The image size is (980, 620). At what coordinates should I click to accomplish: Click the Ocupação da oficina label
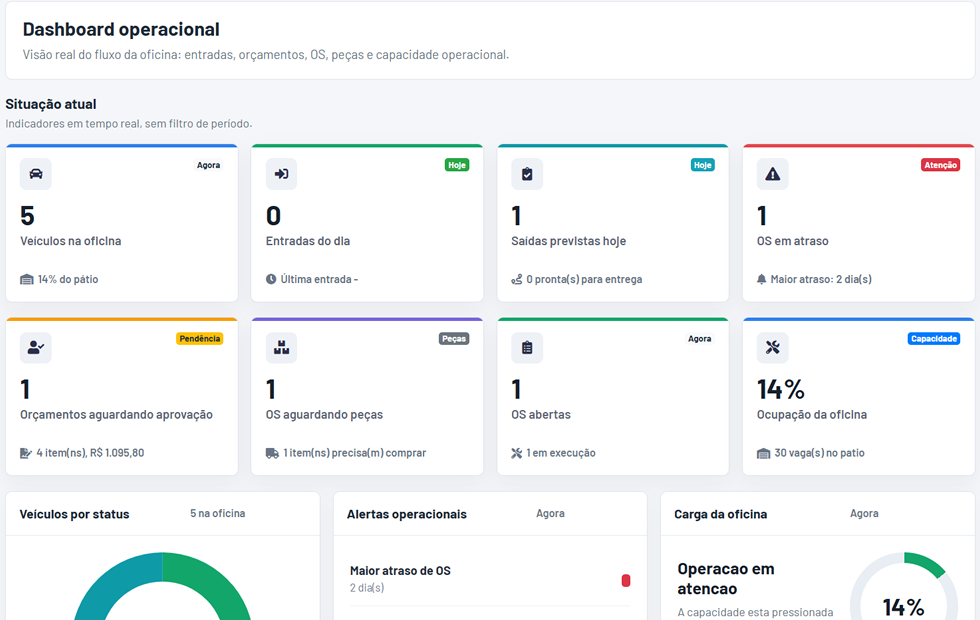pos(812,415)
